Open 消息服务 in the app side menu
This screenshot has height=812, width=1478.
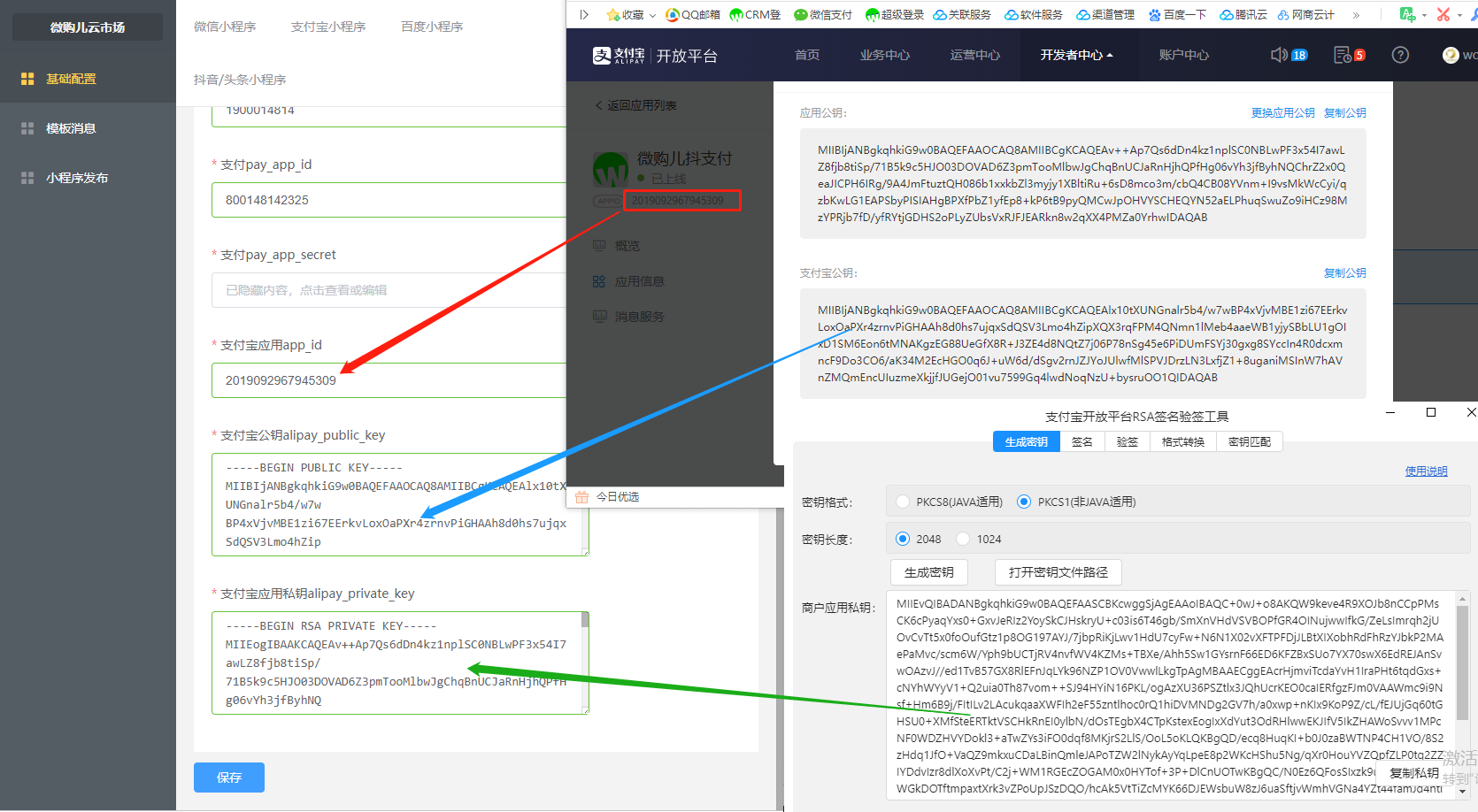click(628, 317)
